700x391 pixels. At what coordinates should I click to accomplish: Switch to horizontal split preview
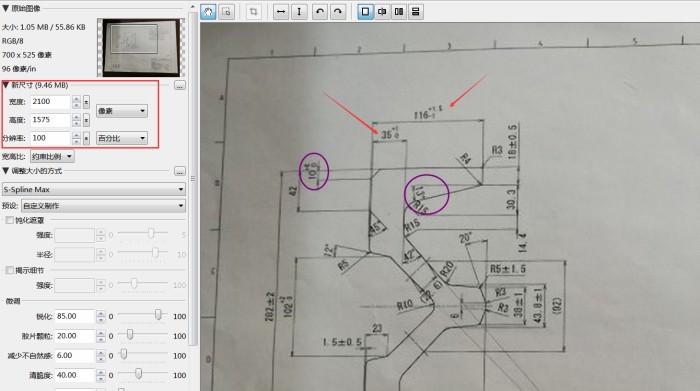pos(416,12)
